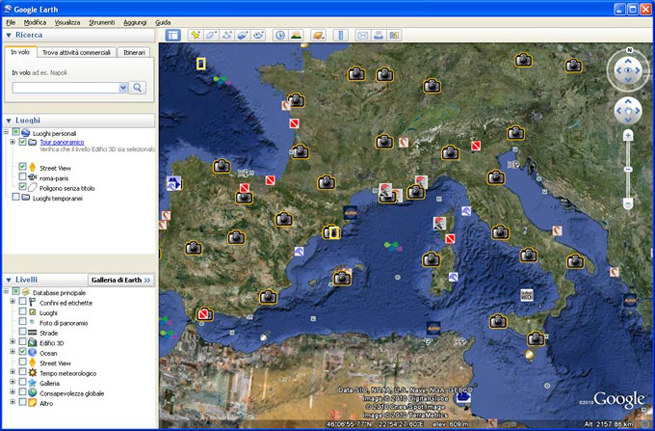Toggle sunlight across the landscape
This screenshot has width=655, height=431.
coord(296,35)
